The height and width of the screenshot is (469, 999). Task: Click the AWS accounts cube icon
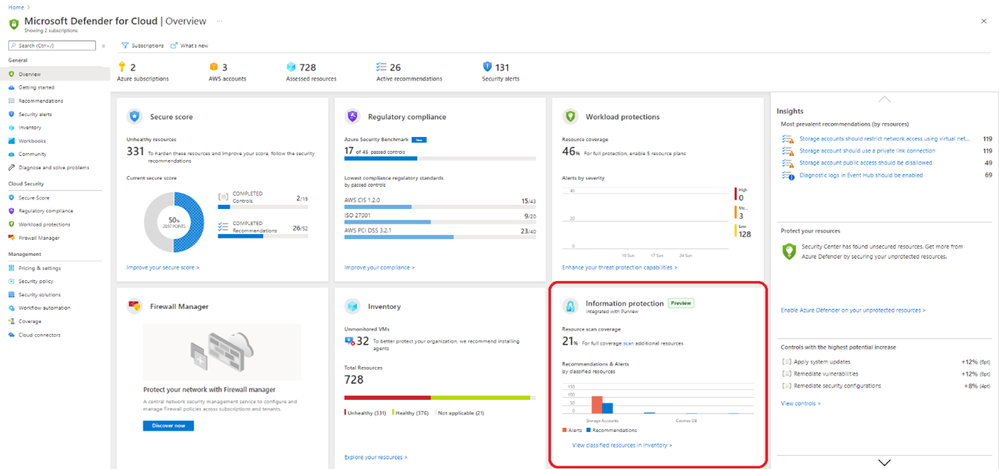214,67
